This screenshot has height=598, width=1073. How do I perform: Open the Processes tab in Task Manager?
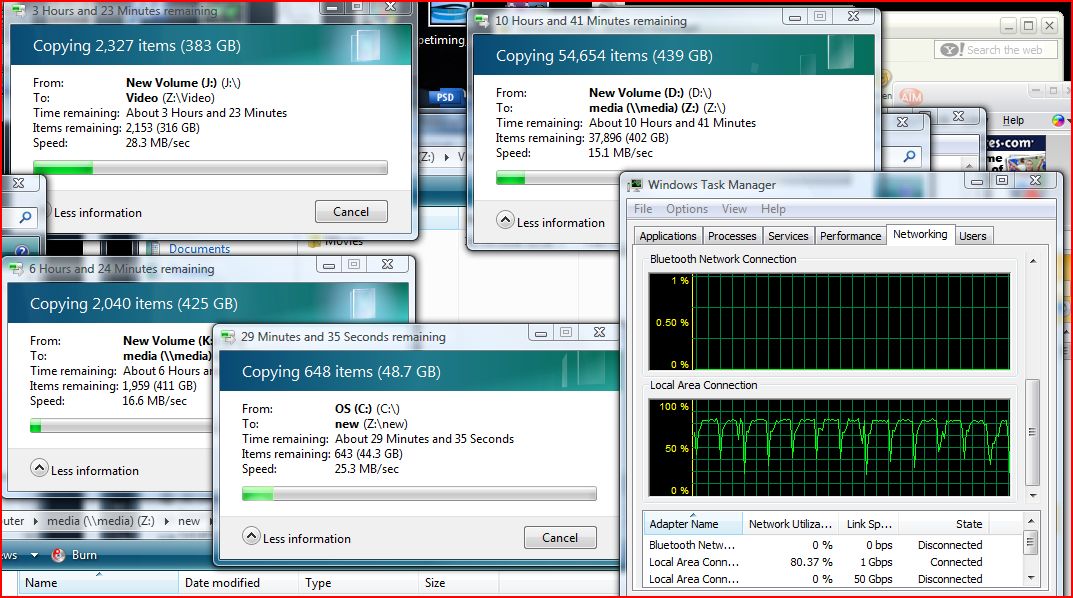[x=731, y=236]
